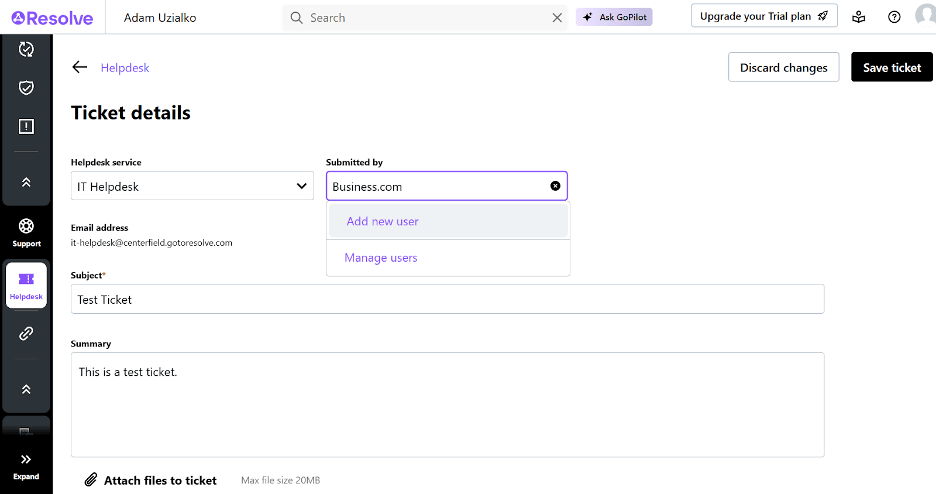
Task: Click the link chain icon in sidebar
Action: click(x=26, y=334)
